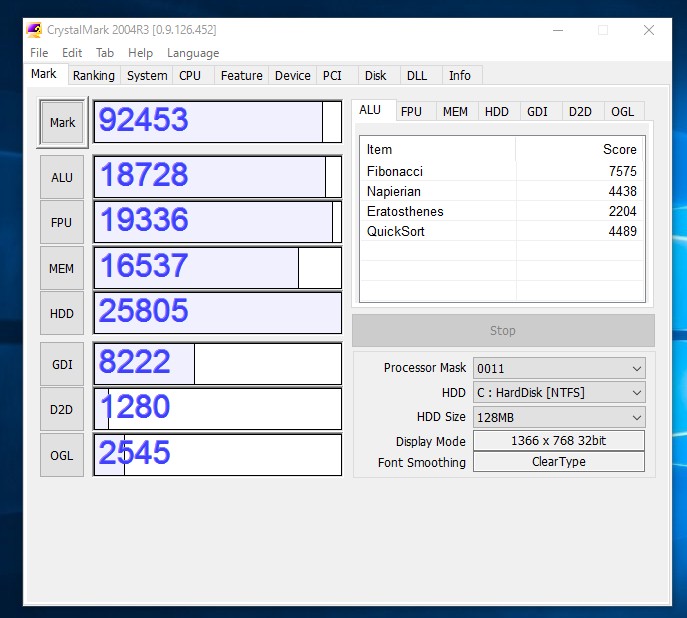Screen dimensions: 687x618
Task: Click the HDD score bar 25805
Action: coord(218,313)
